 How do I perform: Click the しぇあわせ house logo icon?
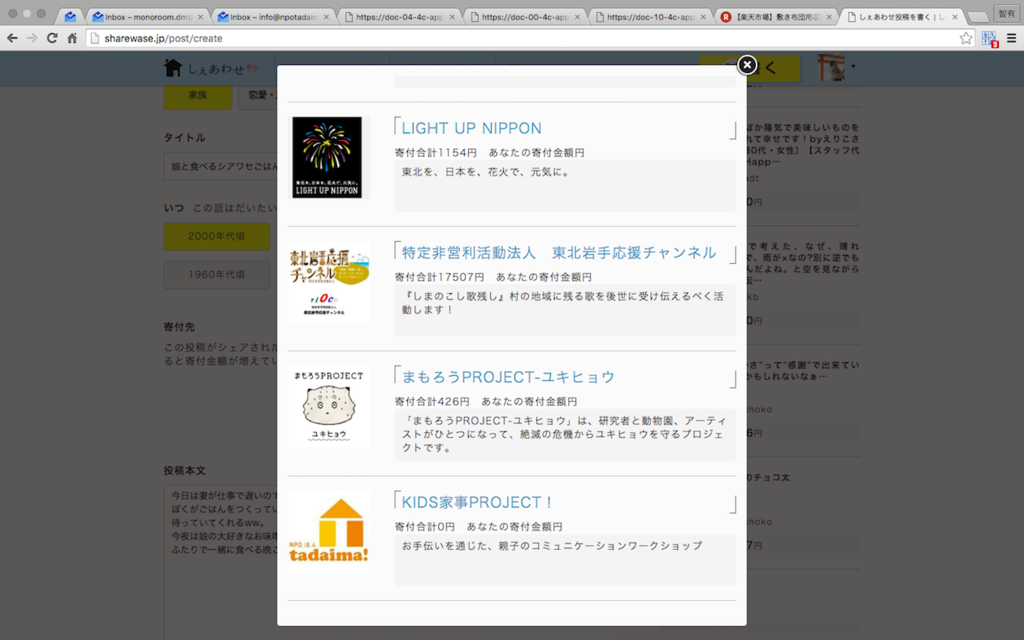[x=173, y=68]
